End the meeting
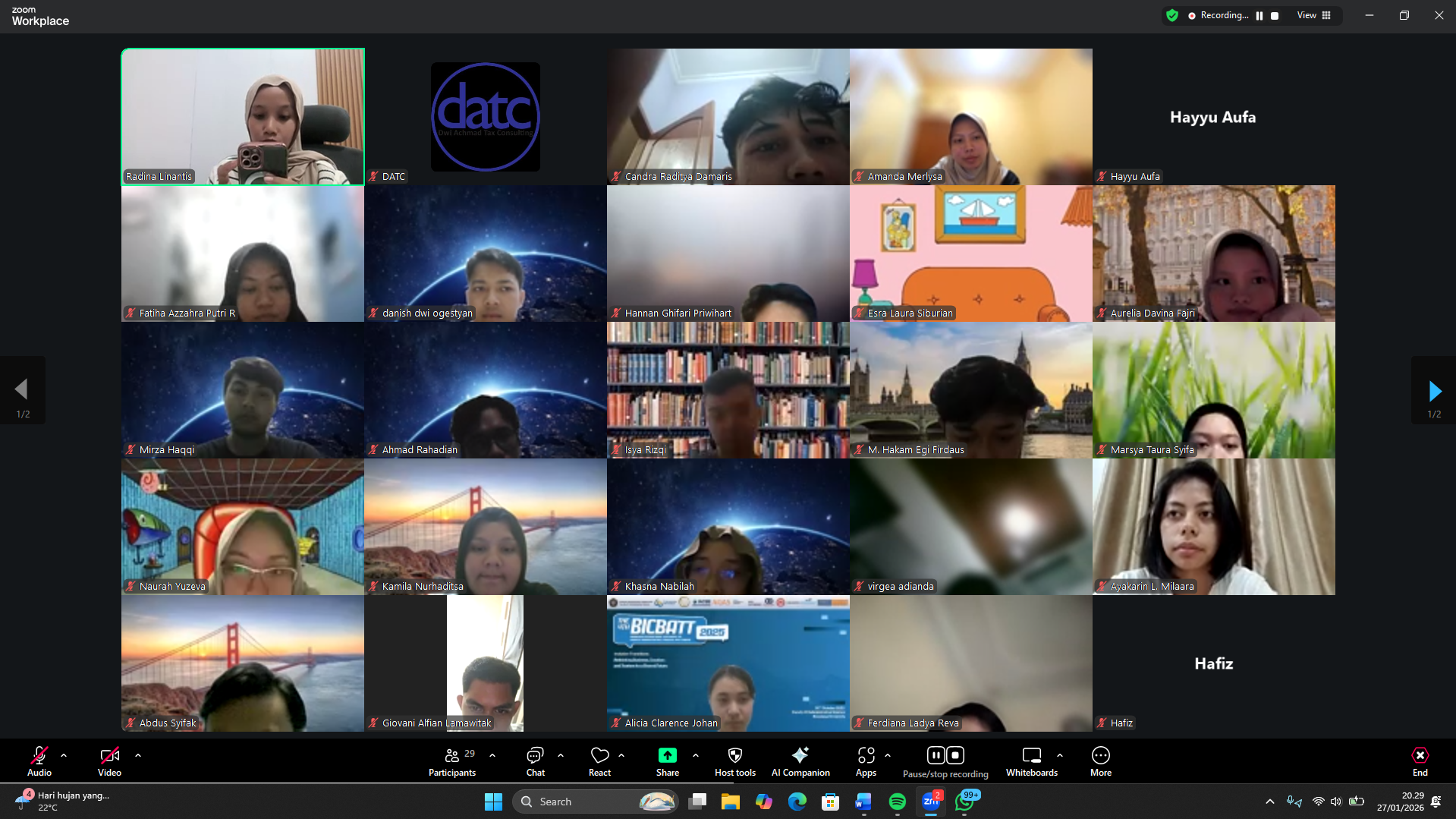 tap(1420, 761)
